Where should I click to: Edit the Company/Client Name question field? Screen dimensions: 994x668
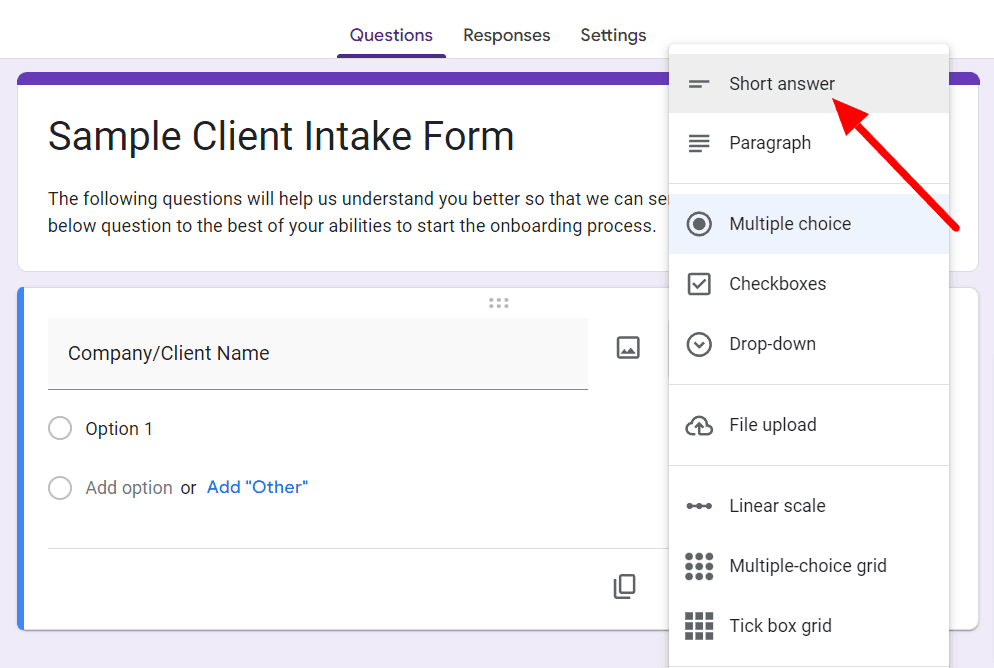click(x=318, y=354)
